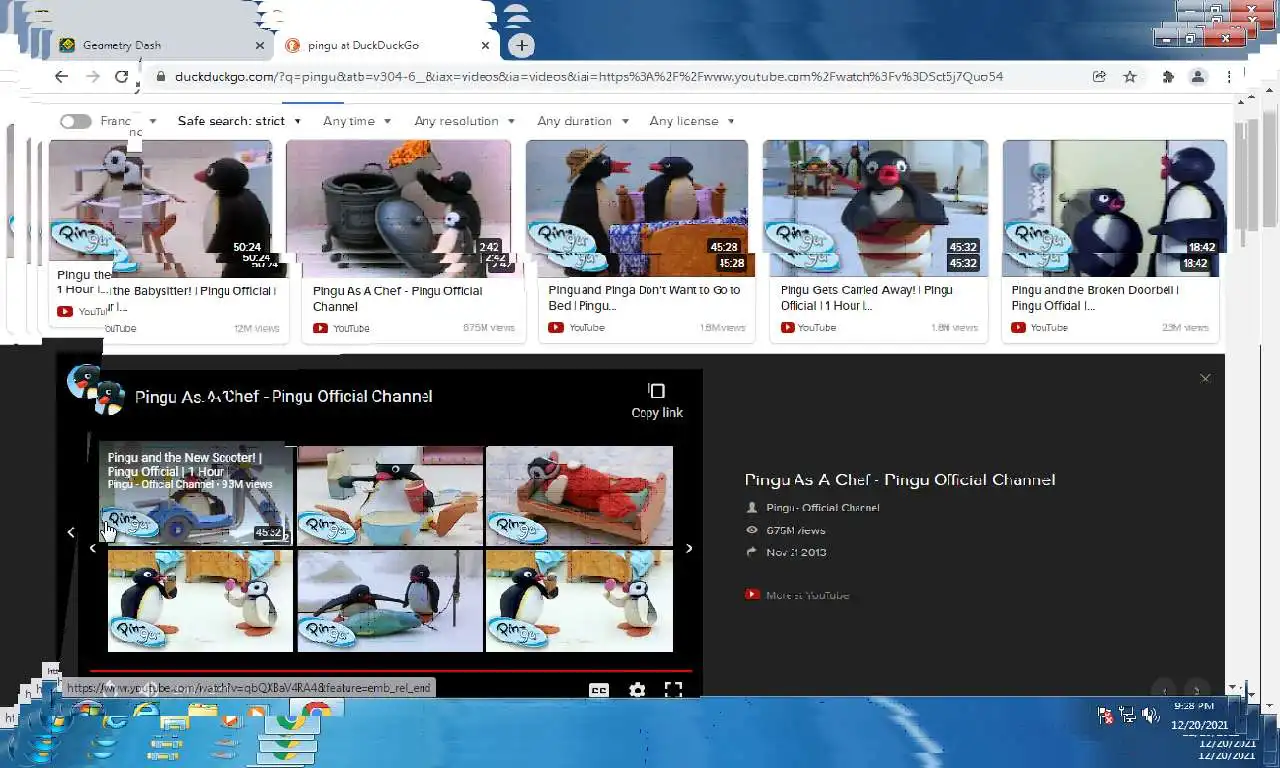Click the Nov 2013 upload date text
The height and width of the screenshot is (768, 1280).
click(796, 552)
